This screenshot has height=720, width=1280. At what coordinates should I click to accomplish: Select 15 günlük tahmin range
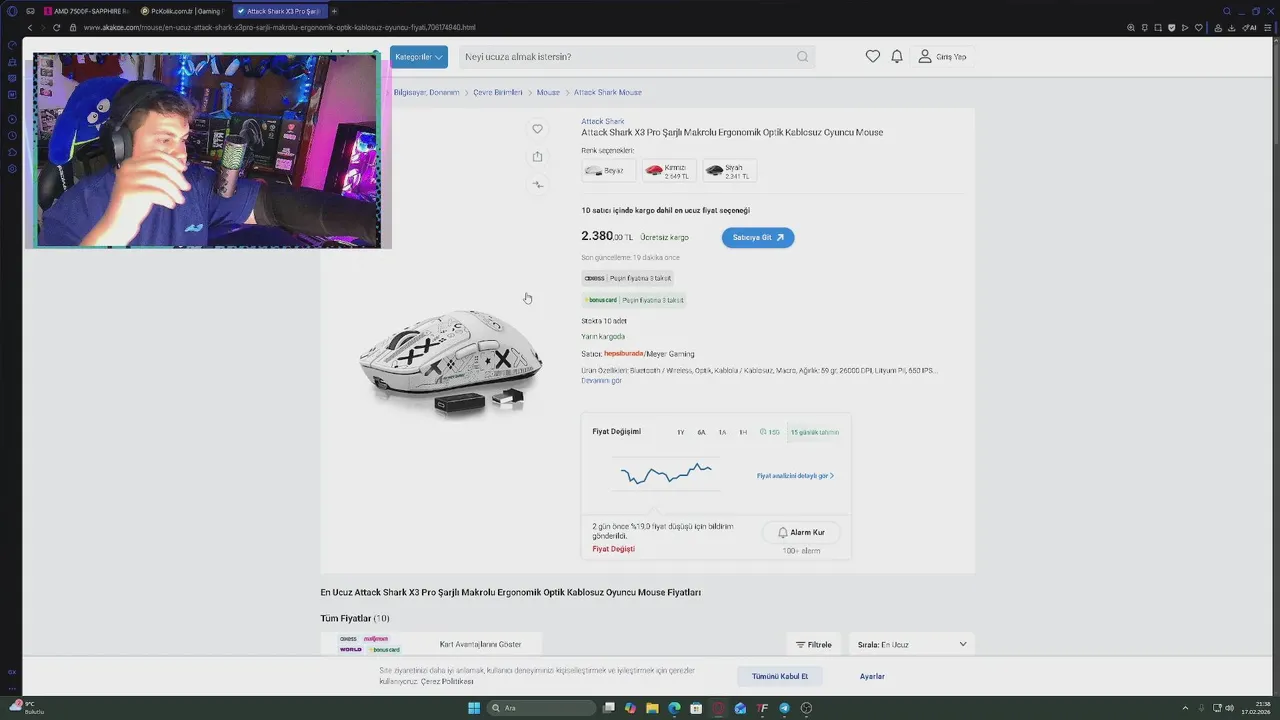[815, 432]
